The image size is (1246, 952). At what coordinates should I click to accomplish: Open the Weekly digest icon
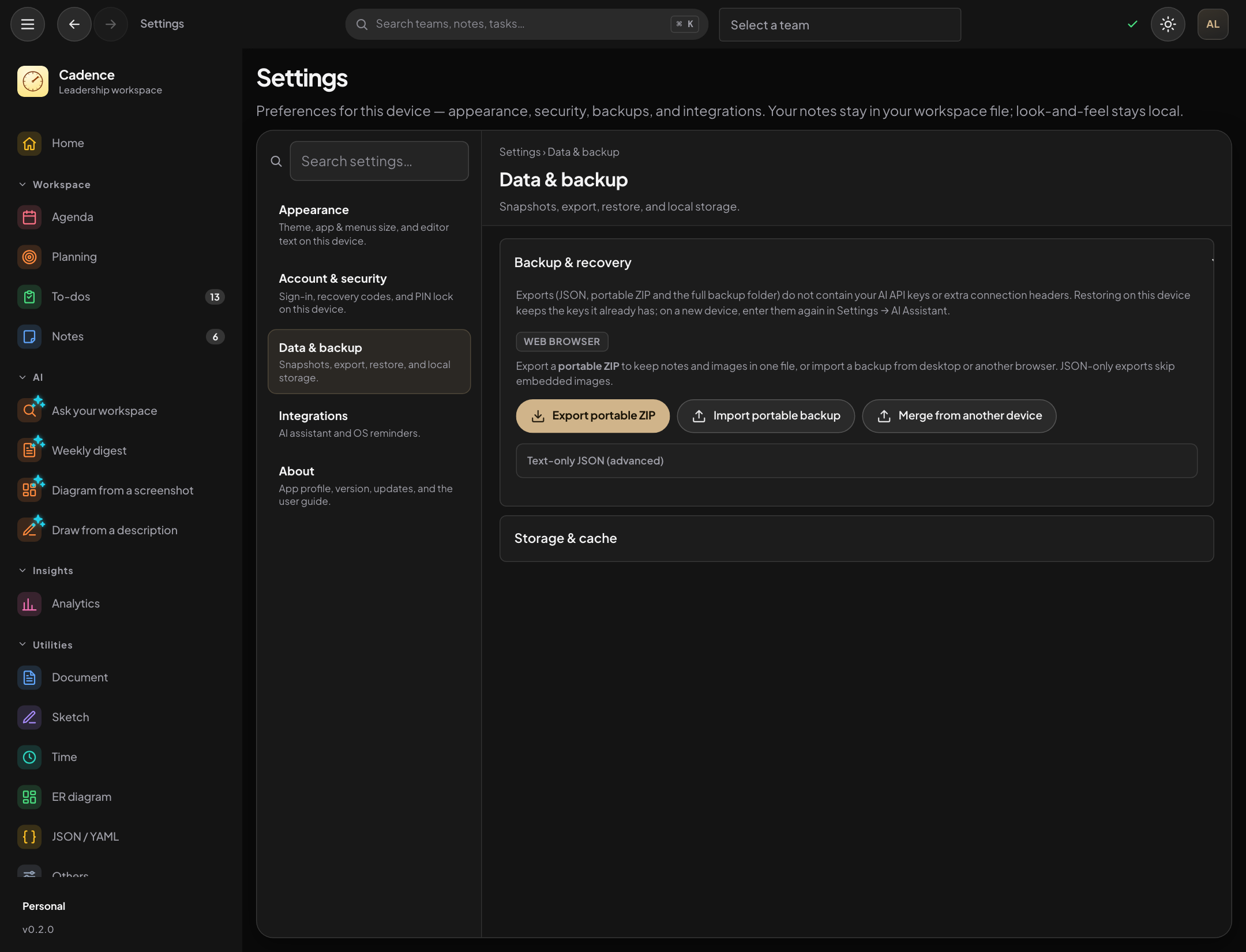coord(29,451)
